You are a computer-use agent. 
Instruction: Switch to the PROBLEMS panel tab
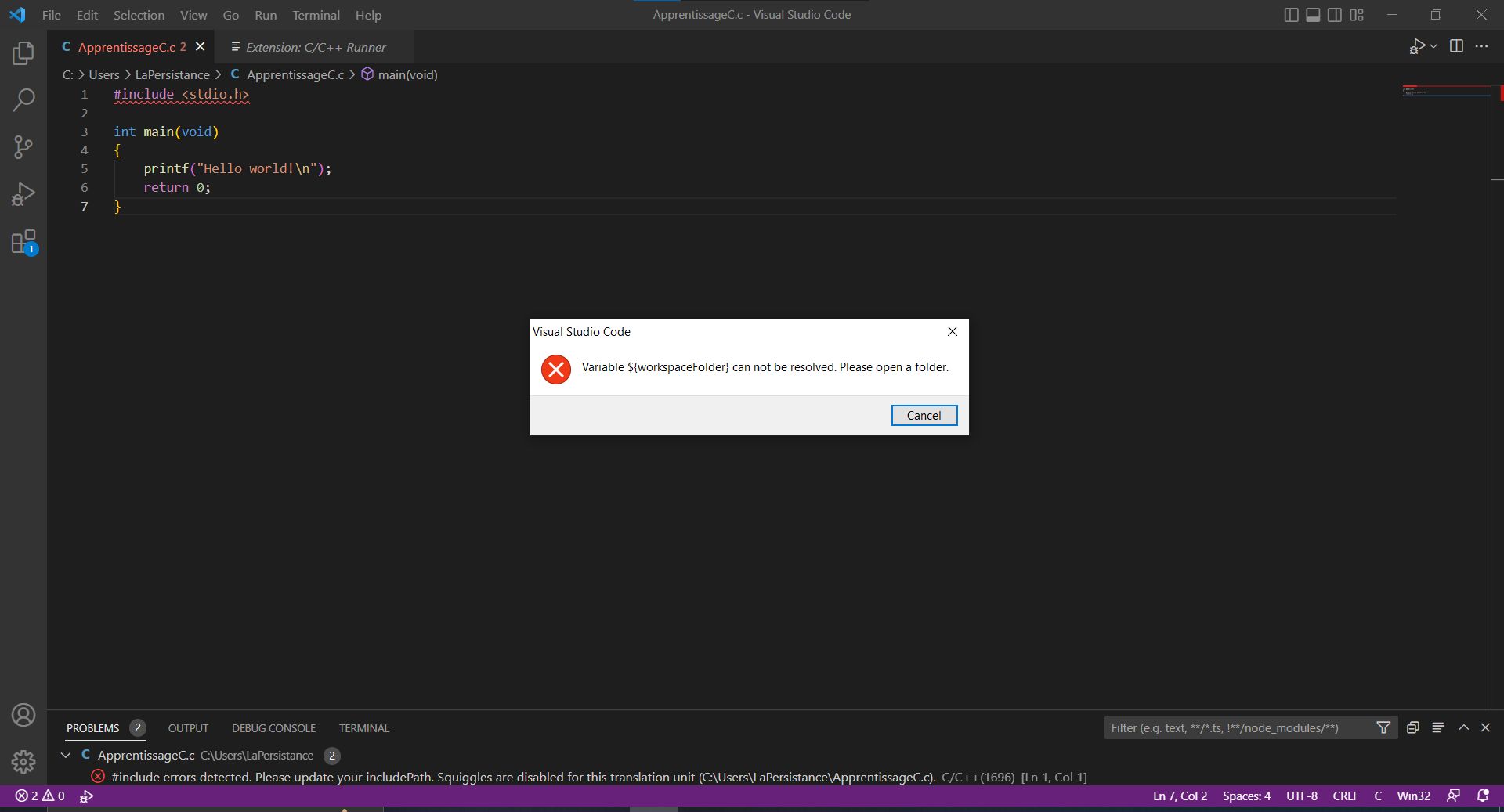pos(106,728)
